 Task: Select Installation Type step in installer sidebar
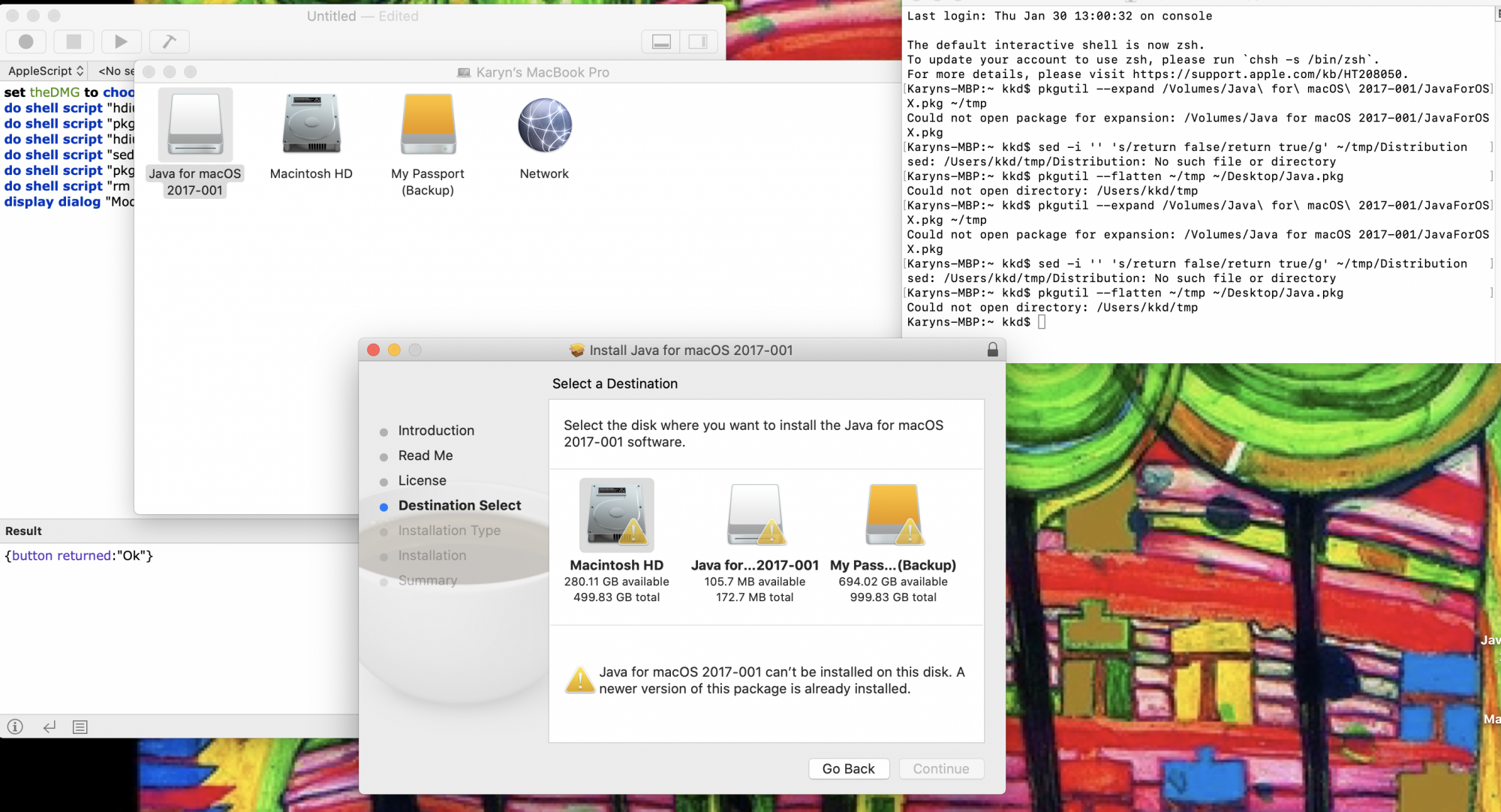[x=449, y=531]
